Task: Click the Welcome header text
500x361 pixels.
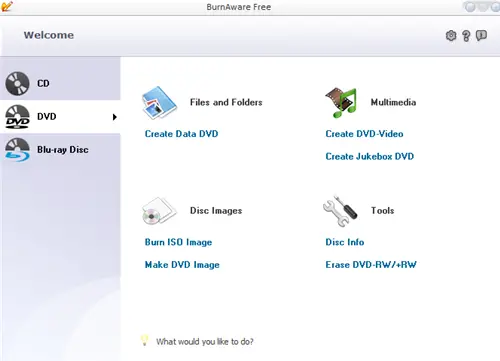Action: pos(49,35)
